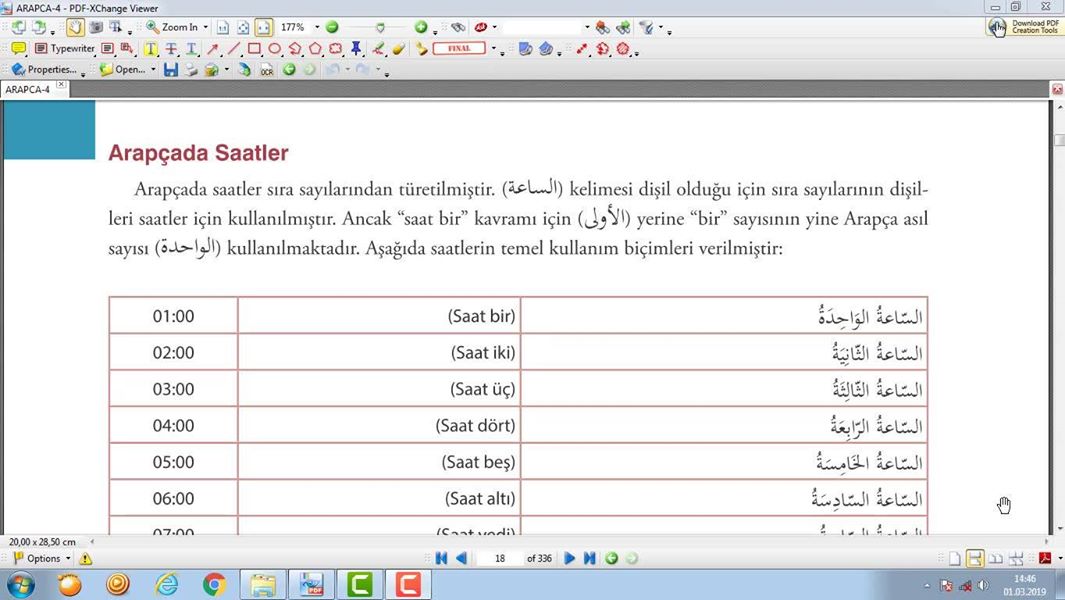Click into the search text box
The image size is (1065, 600).
542,27
